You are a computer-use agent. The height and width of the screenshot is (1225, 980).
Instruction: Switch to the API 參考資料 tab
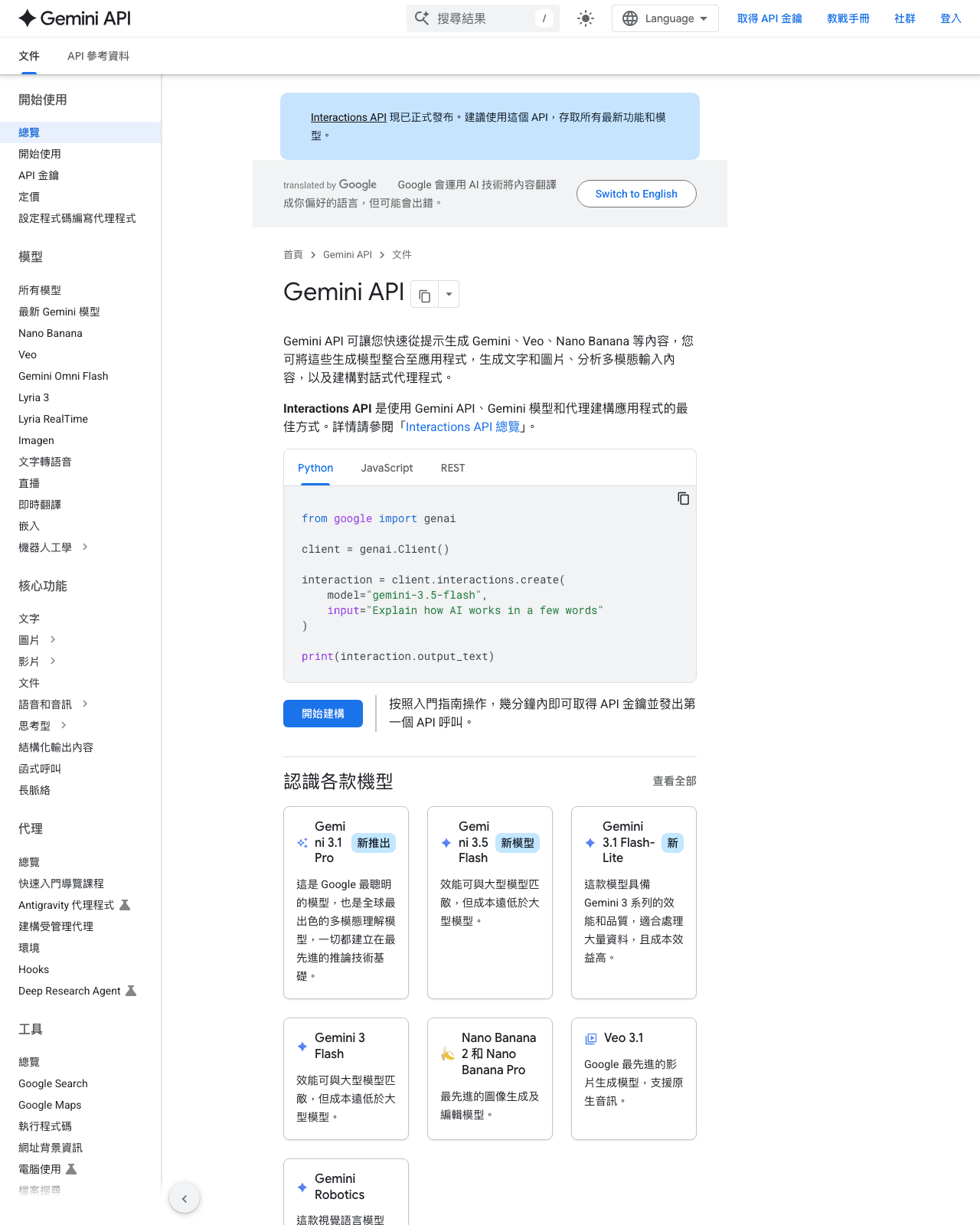[98, 56]
